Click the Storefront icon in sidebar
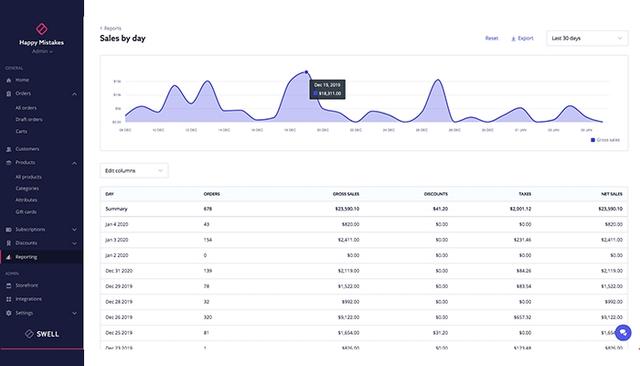640x366 pixels. (9, 286)
